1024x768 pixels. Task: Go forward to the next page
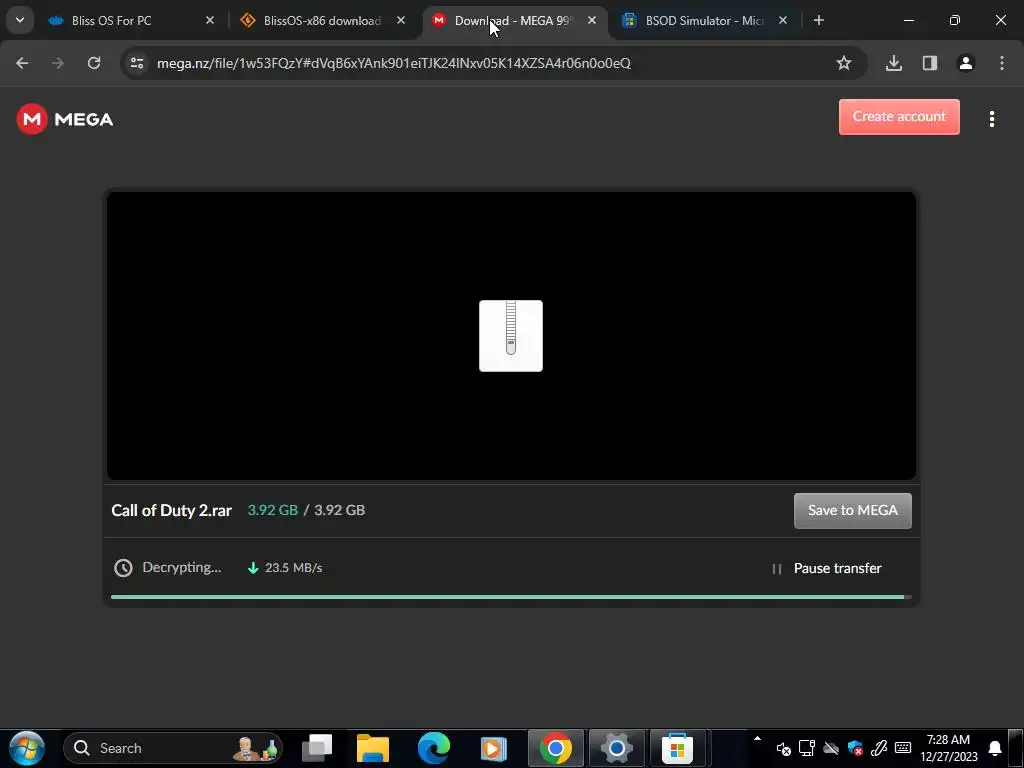pyautogui.click(x=58, y=63)
